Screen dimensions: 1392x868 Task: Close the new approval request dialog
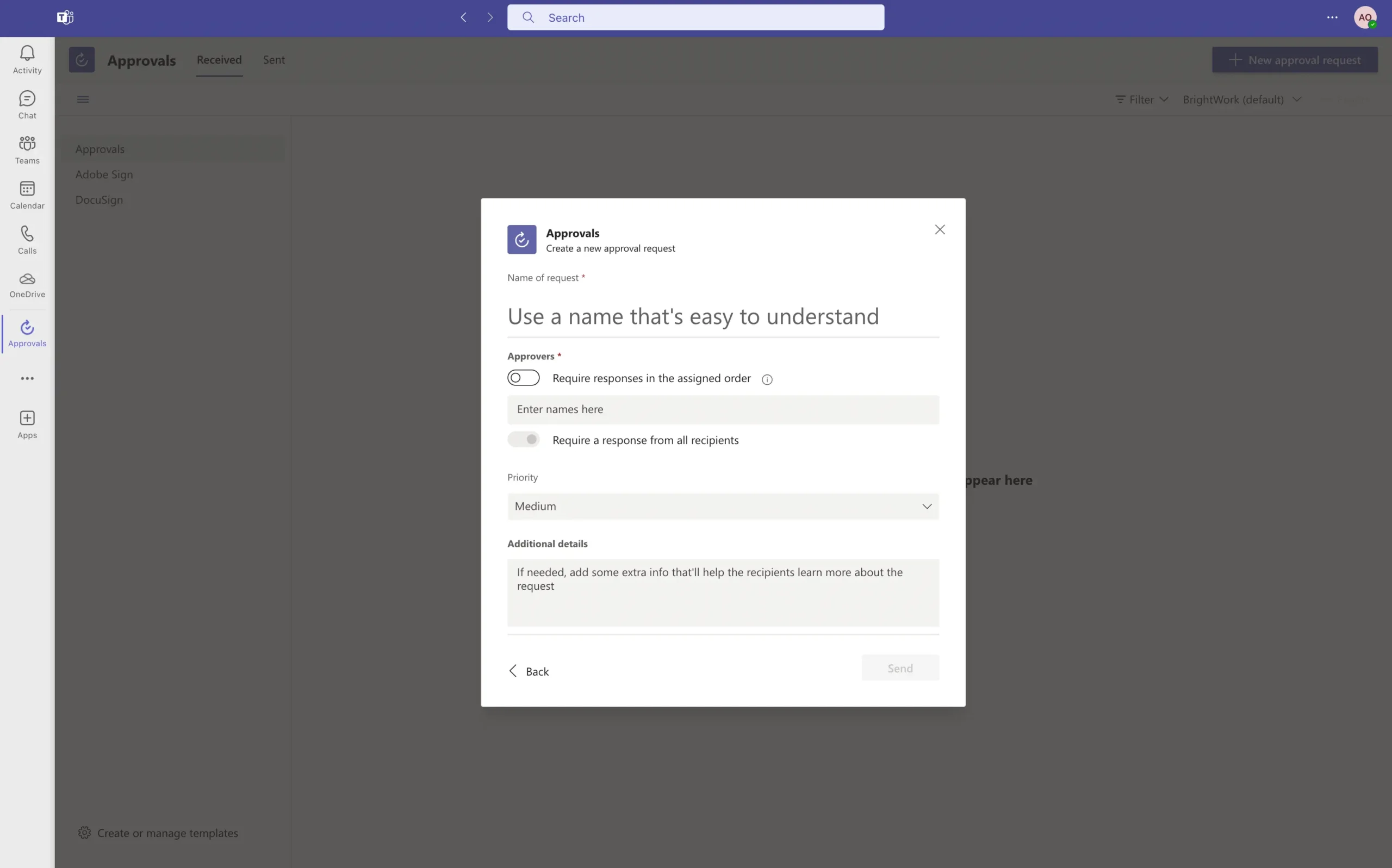point(940,229)
